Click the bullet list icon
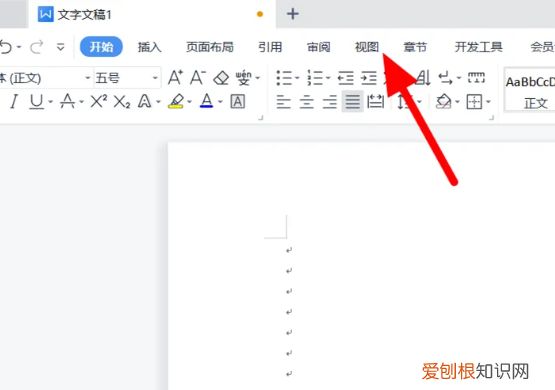 284,78
